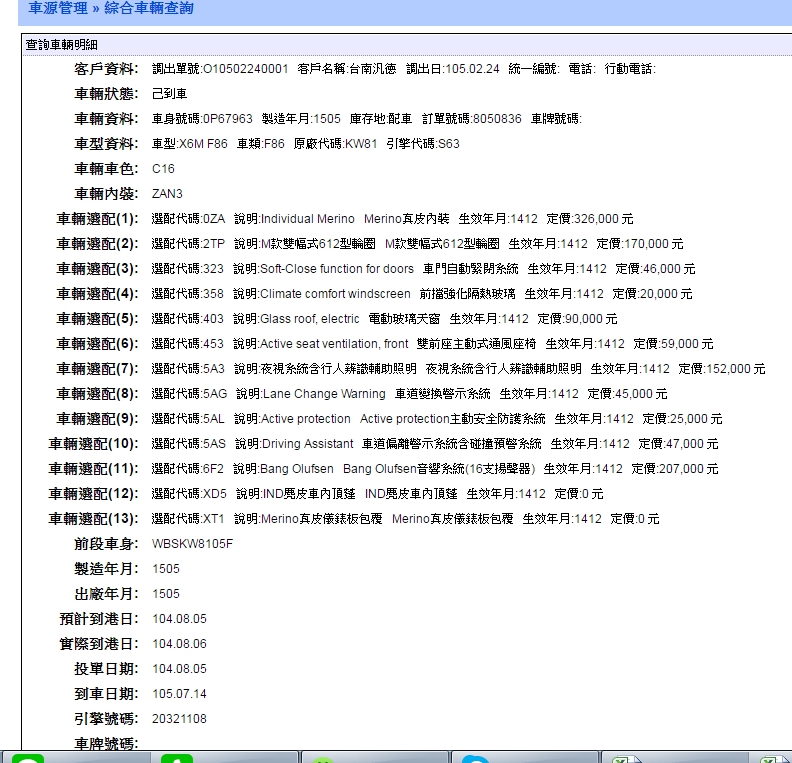Click 製造年月 row value 1505
The height and width of the screenshot is (763, 792).
(x=166, y=569)
